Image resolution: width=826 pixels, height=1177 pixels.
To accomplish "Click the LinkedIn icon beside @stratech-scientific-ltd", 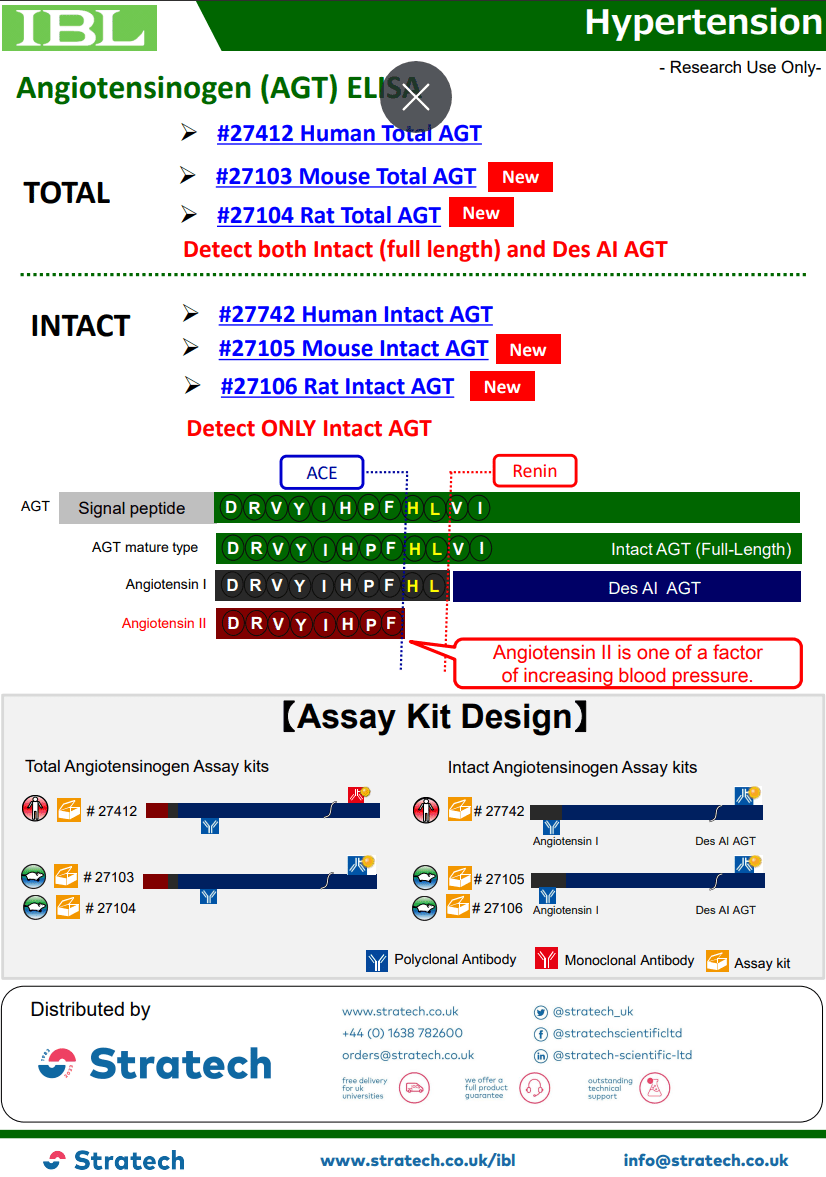I will [541, 1056].
